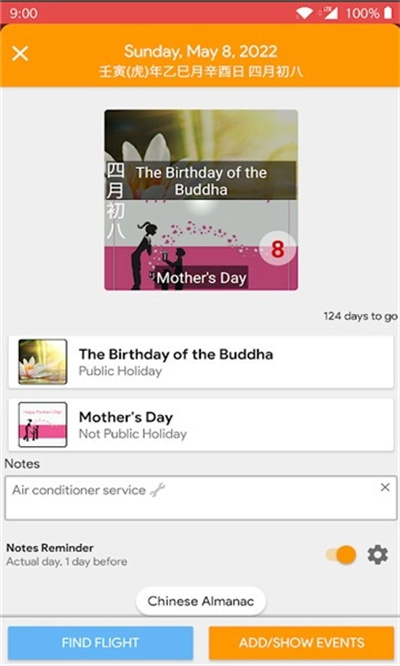Open The Birthday of the Buddha entry
The image size is (400, 666).
(x=201, y=362)
